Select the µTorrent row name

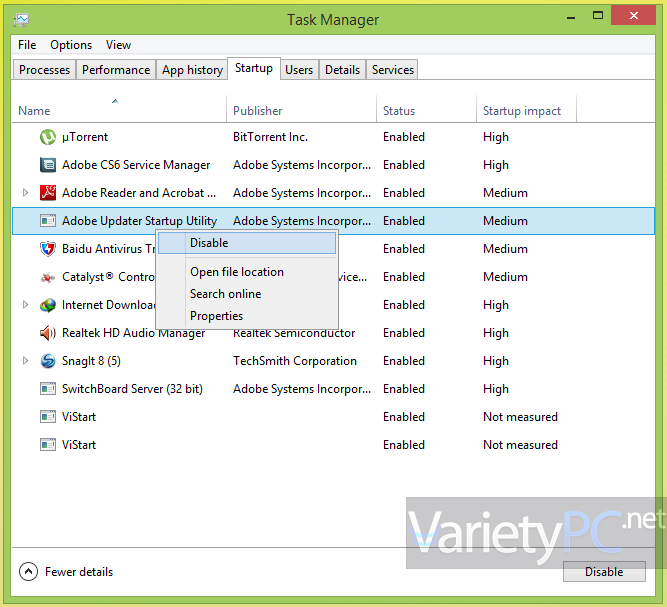coord(85,137)
